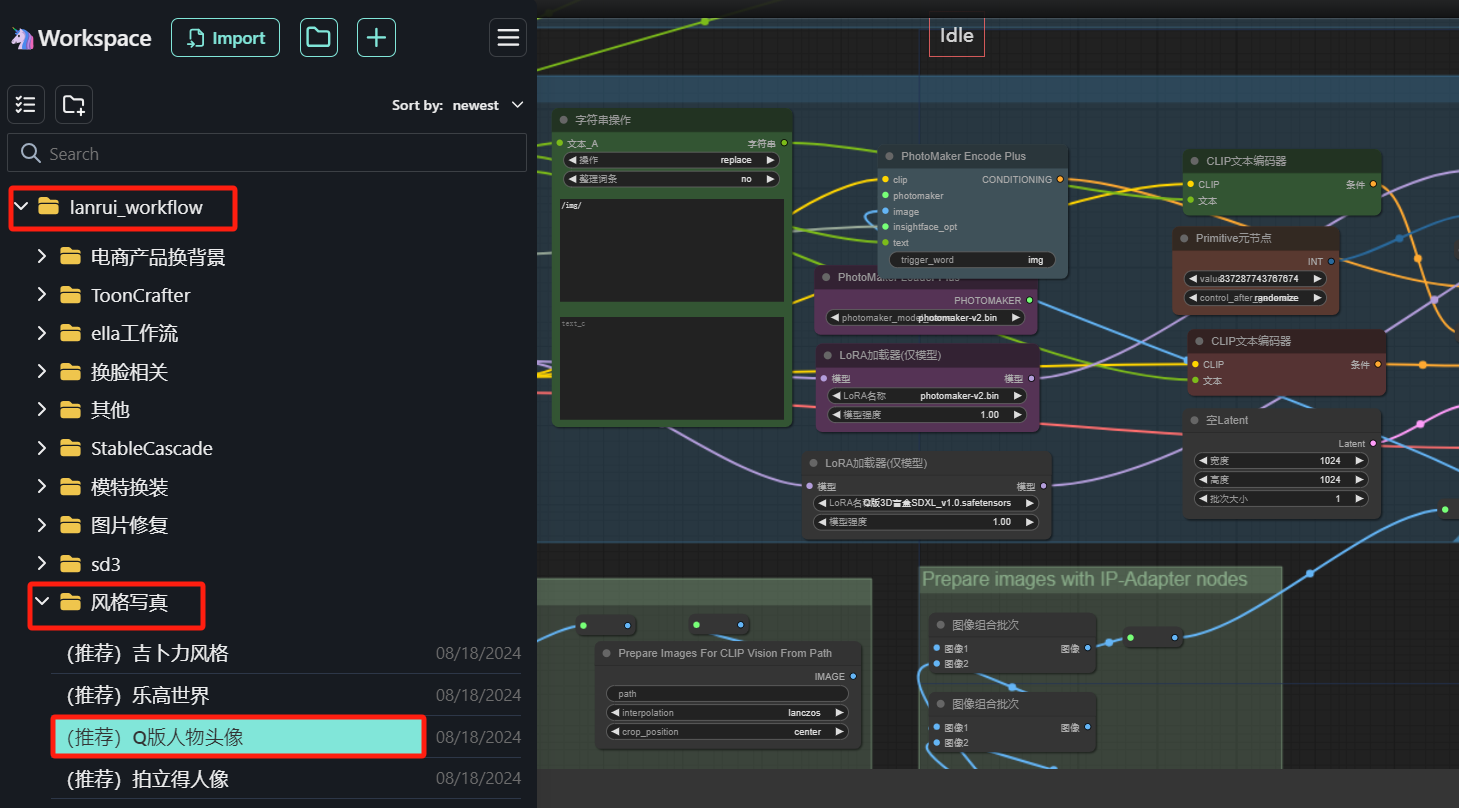Click the INT output socket
1459x808 pixels.
coord(1331,262)
